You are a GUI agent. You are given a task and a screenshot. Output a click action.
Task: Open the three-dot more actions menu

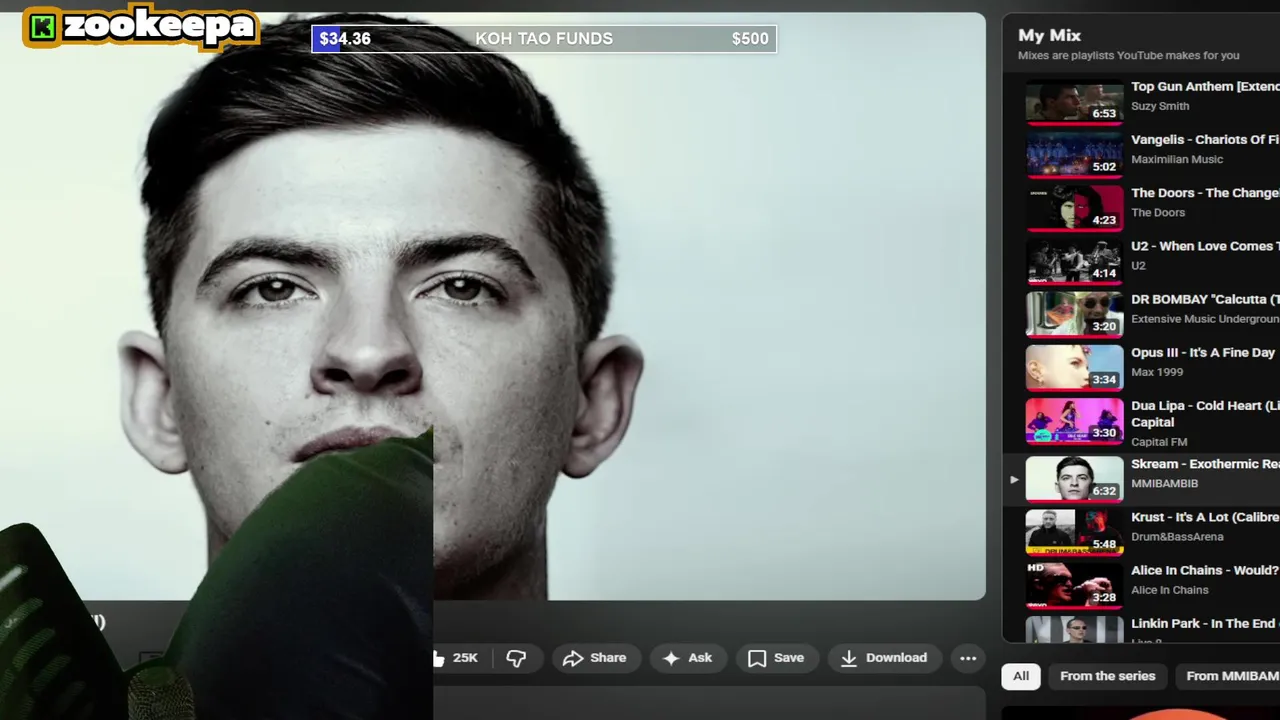click(x=968, y=658)
